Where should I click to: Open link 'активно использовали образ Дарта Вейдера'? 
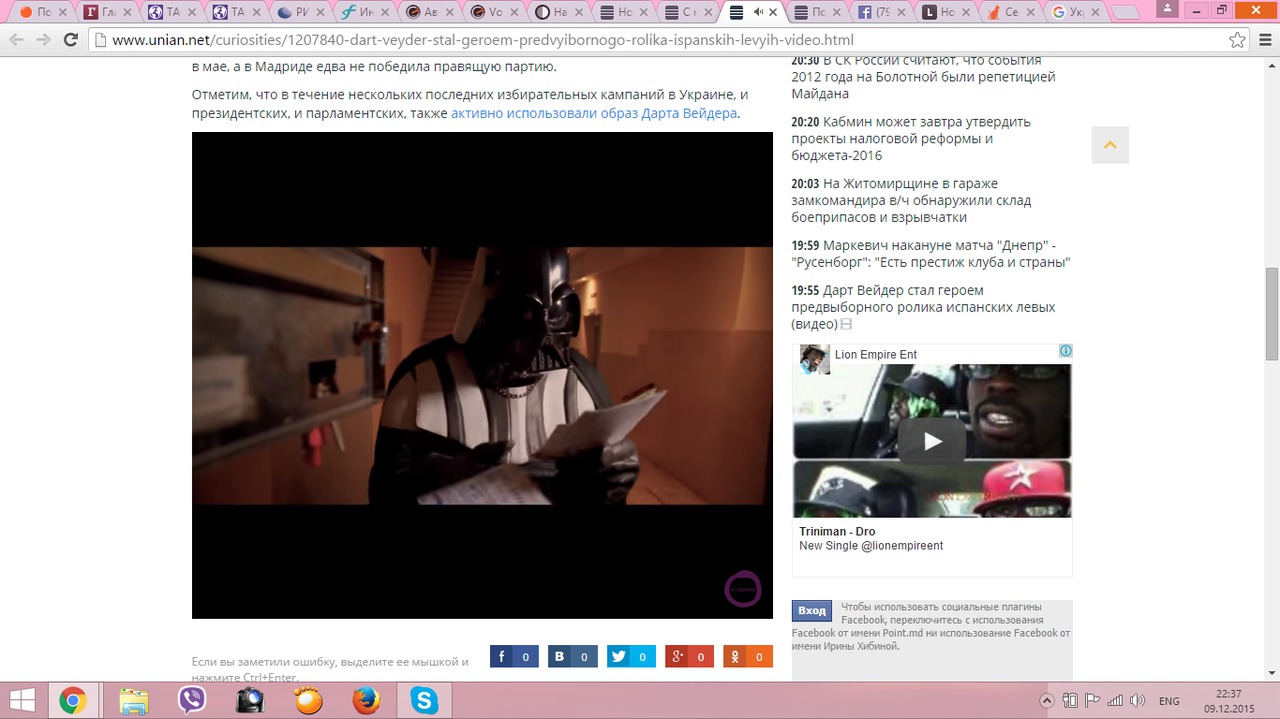pos(594,113)
